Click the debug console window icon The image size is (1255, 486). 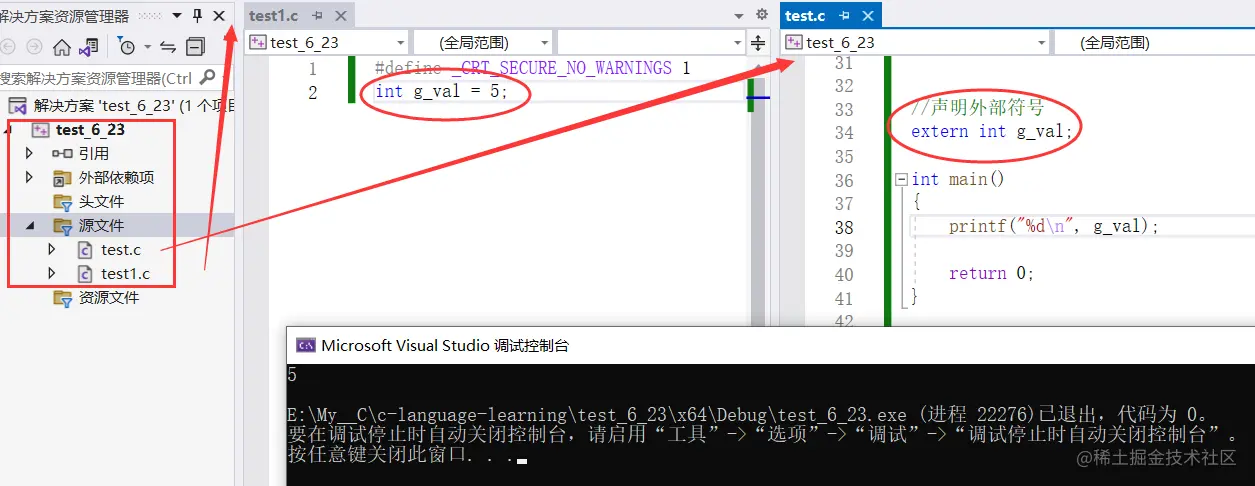pyautogui.click(x=304, y=345)
